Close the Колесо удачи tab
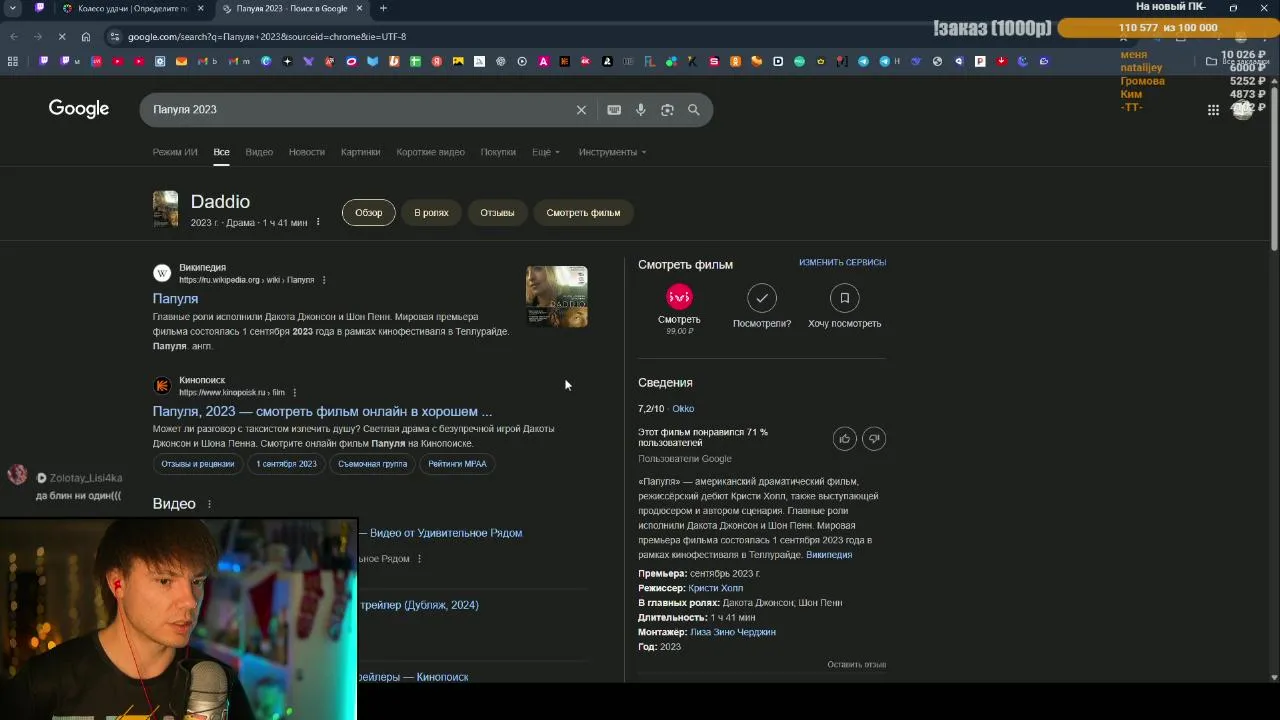 [x=200, y=8]
